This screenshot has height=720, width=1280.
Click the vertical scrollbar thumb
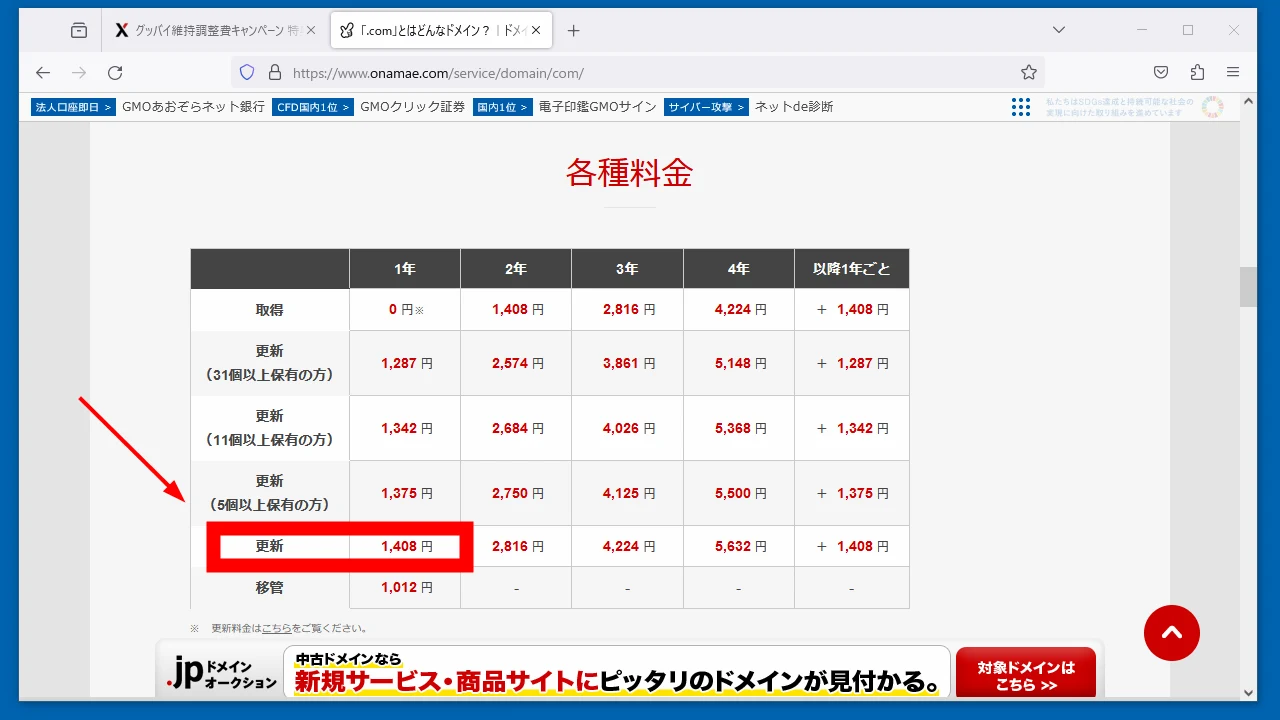coord(1248,287)
